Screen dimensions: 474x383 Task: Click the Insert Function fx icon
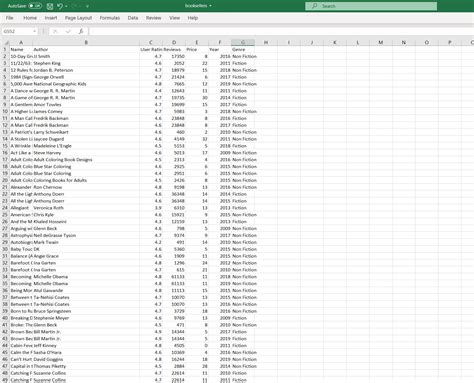pos(81,31)
